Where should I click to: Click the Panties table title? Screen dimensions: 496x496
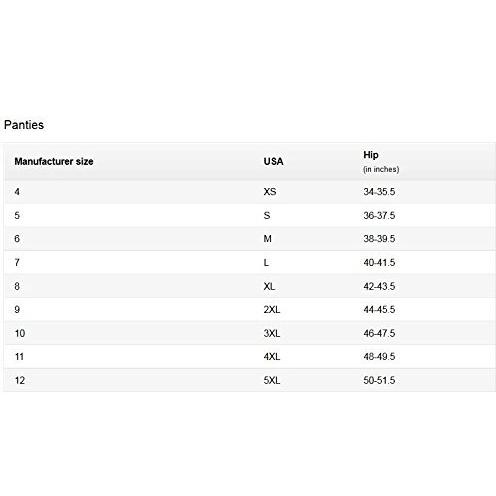(x=24, y=125)
